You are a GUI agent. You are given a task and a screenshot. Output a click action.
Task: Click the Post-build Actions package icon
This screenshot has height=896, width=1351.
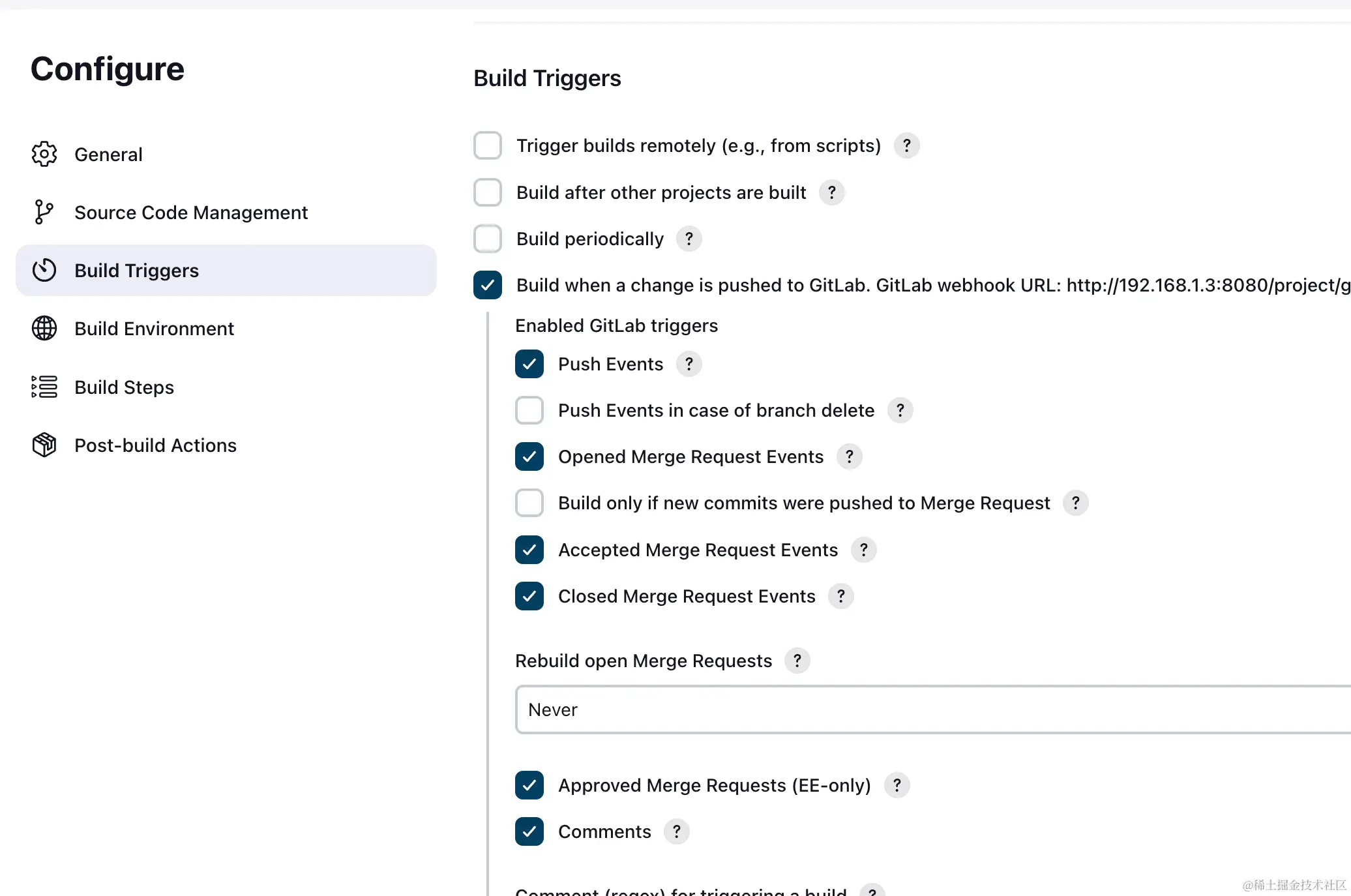tap(44, 445)
